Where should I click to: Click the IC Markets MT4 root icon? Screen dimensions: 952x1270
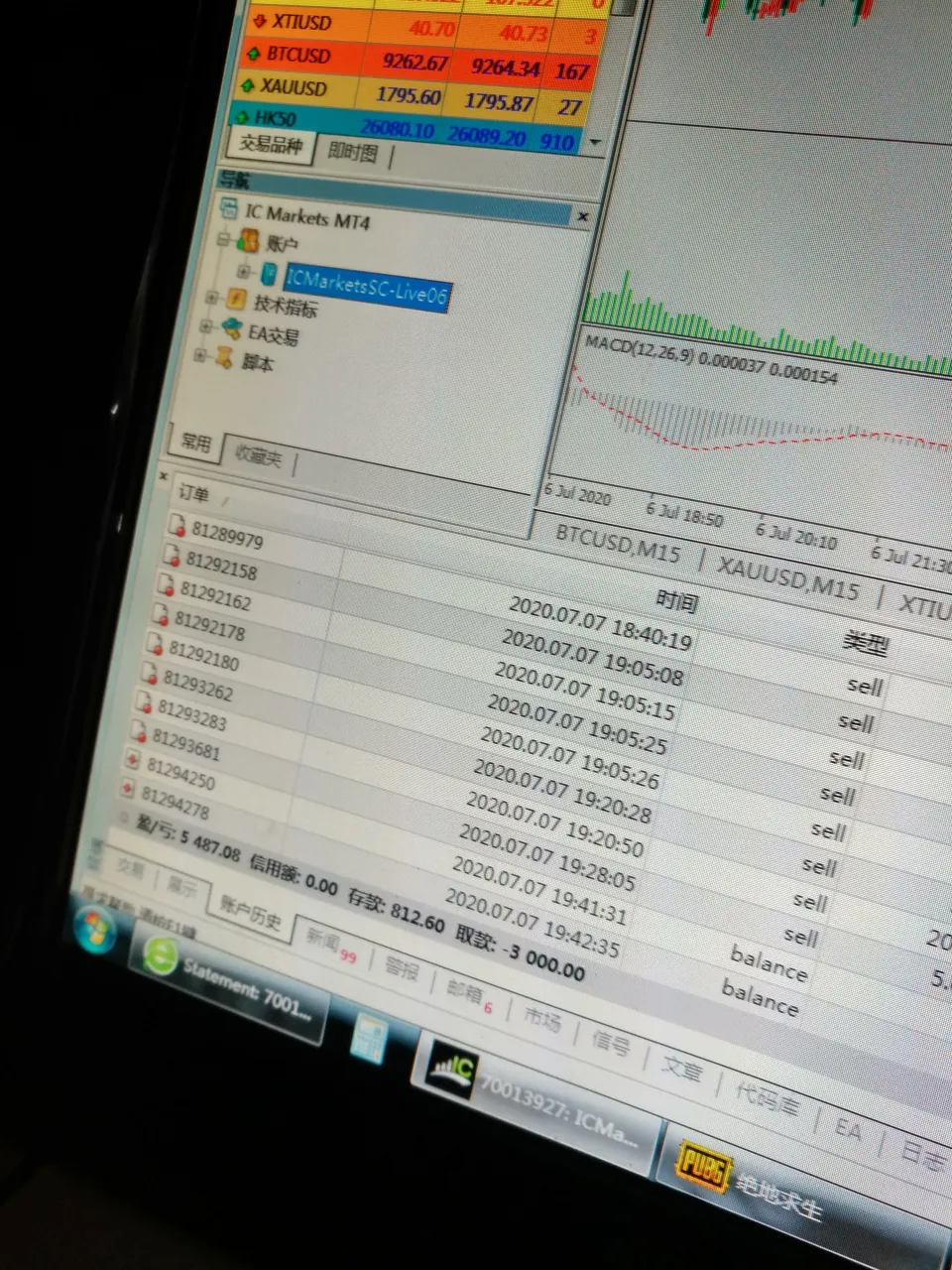pyautogui.click(x=229, y=208)
